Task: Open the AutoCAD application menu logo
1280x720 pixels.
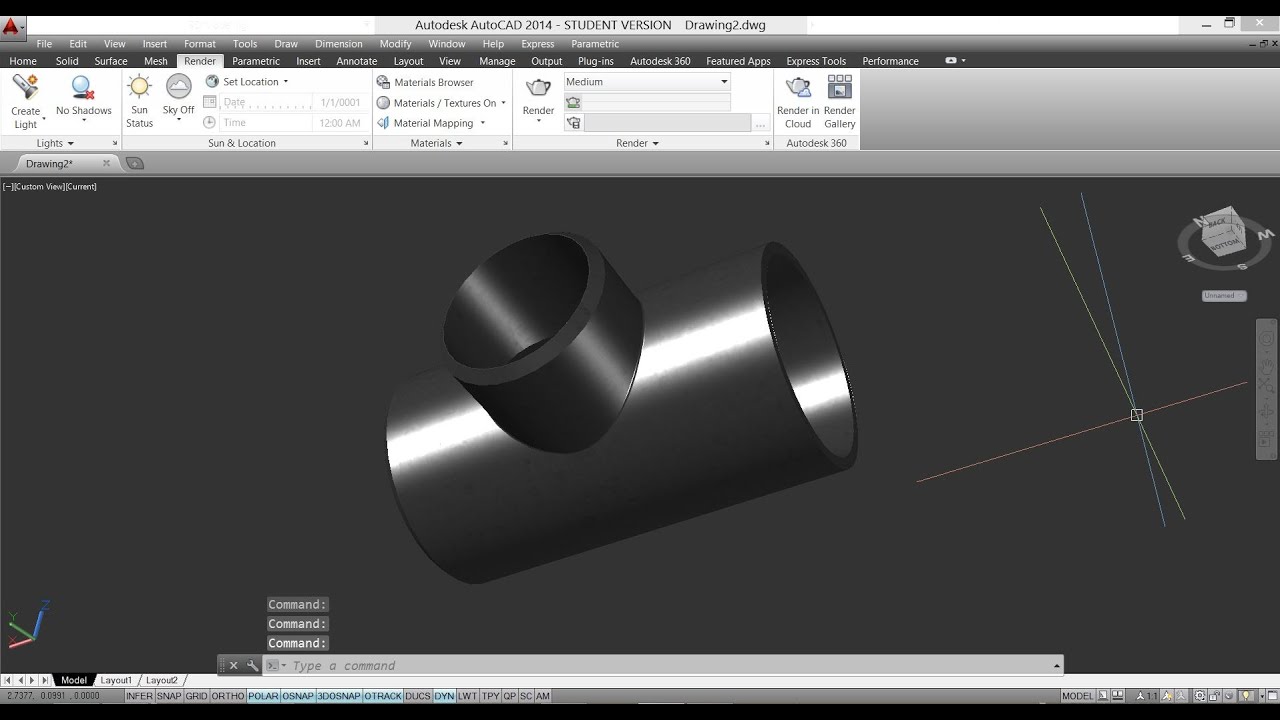Action: [x=11, y=27]
